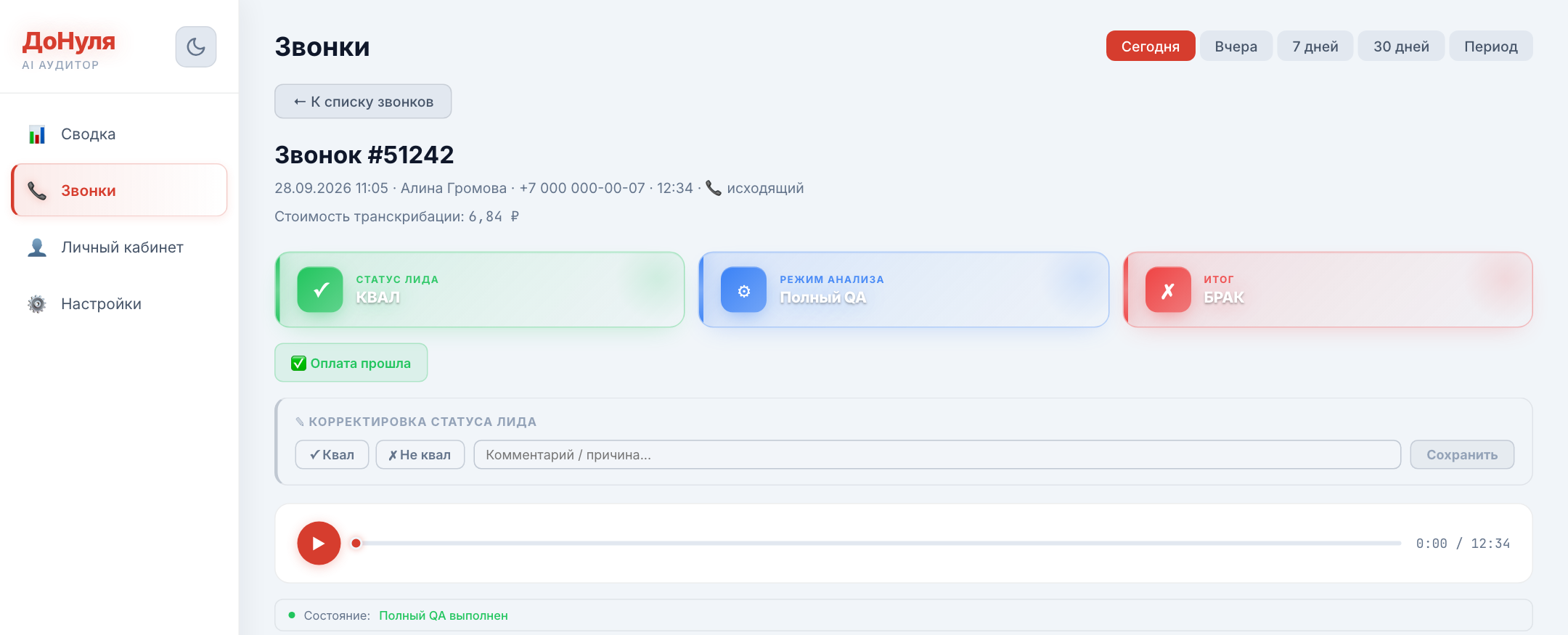Viewport: 1568px width, 635px height.
Task: Click the Звонок #51242 heading
Action: (x=364, y=155)
